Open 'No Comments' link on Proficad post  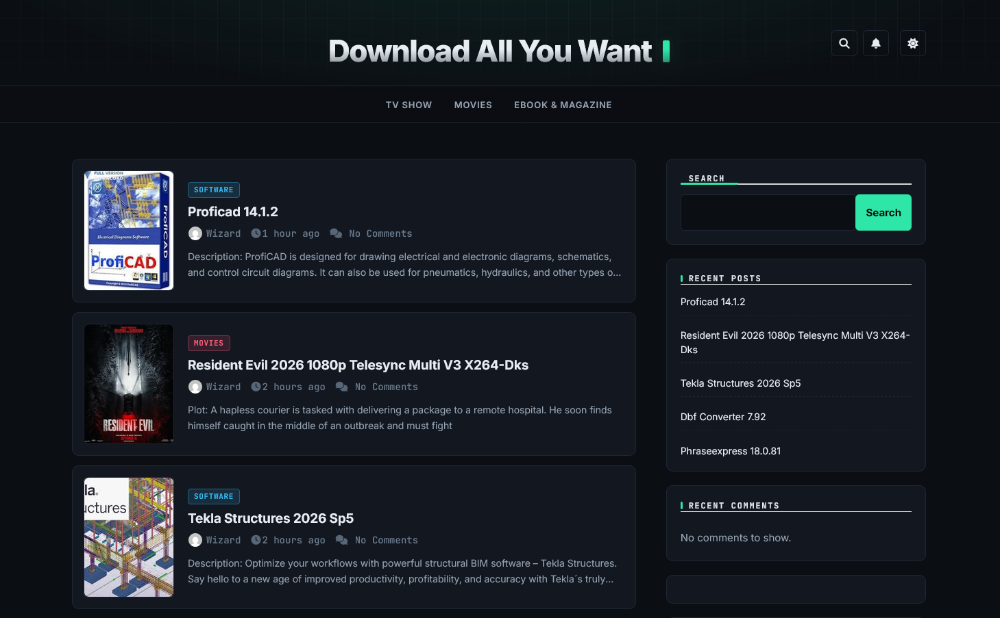tap(381, 233)
